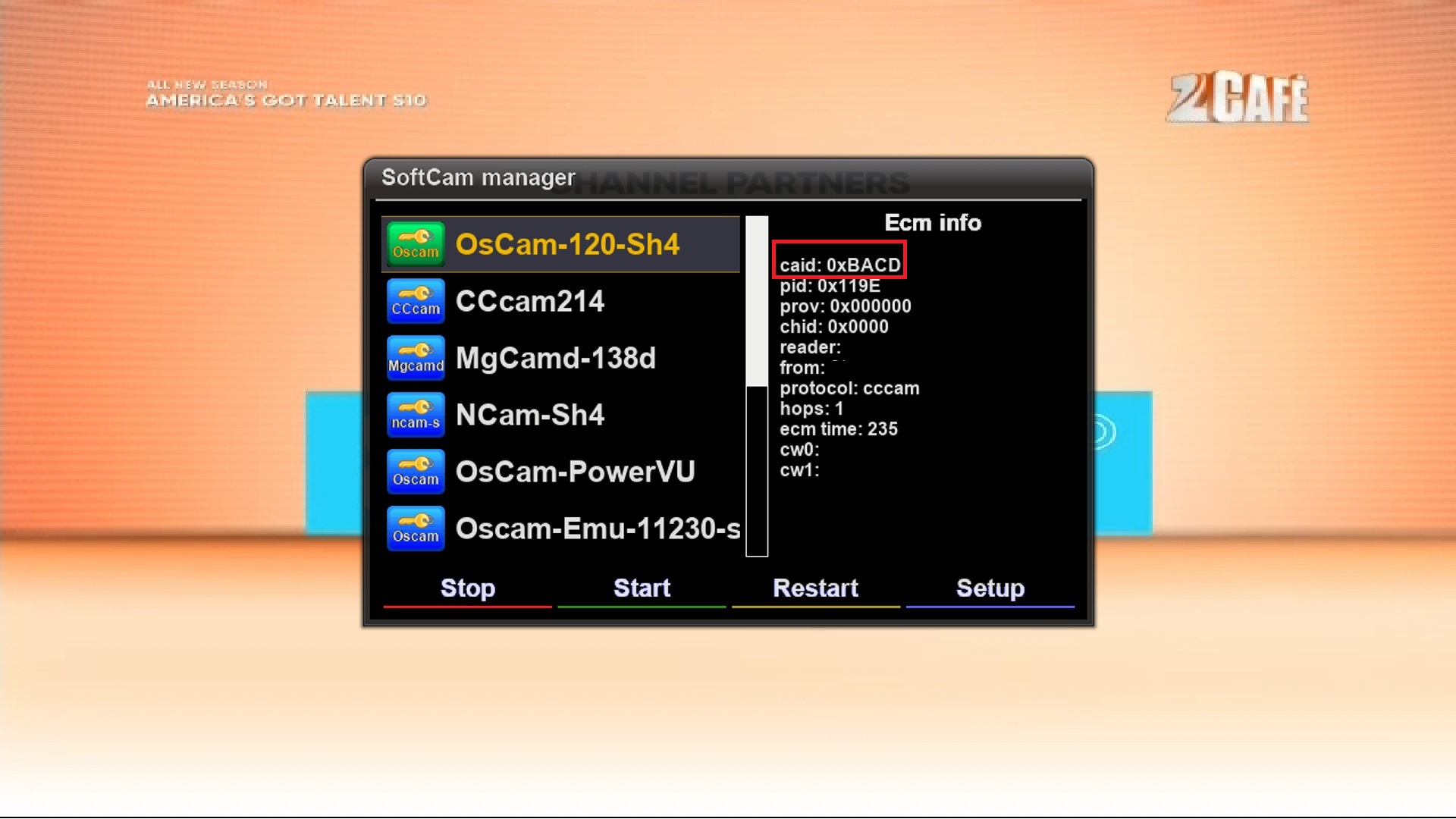This screenshot has height=819, width=1456.
Task: Click the pid: 0x119E line
Action: coord(830,286)
